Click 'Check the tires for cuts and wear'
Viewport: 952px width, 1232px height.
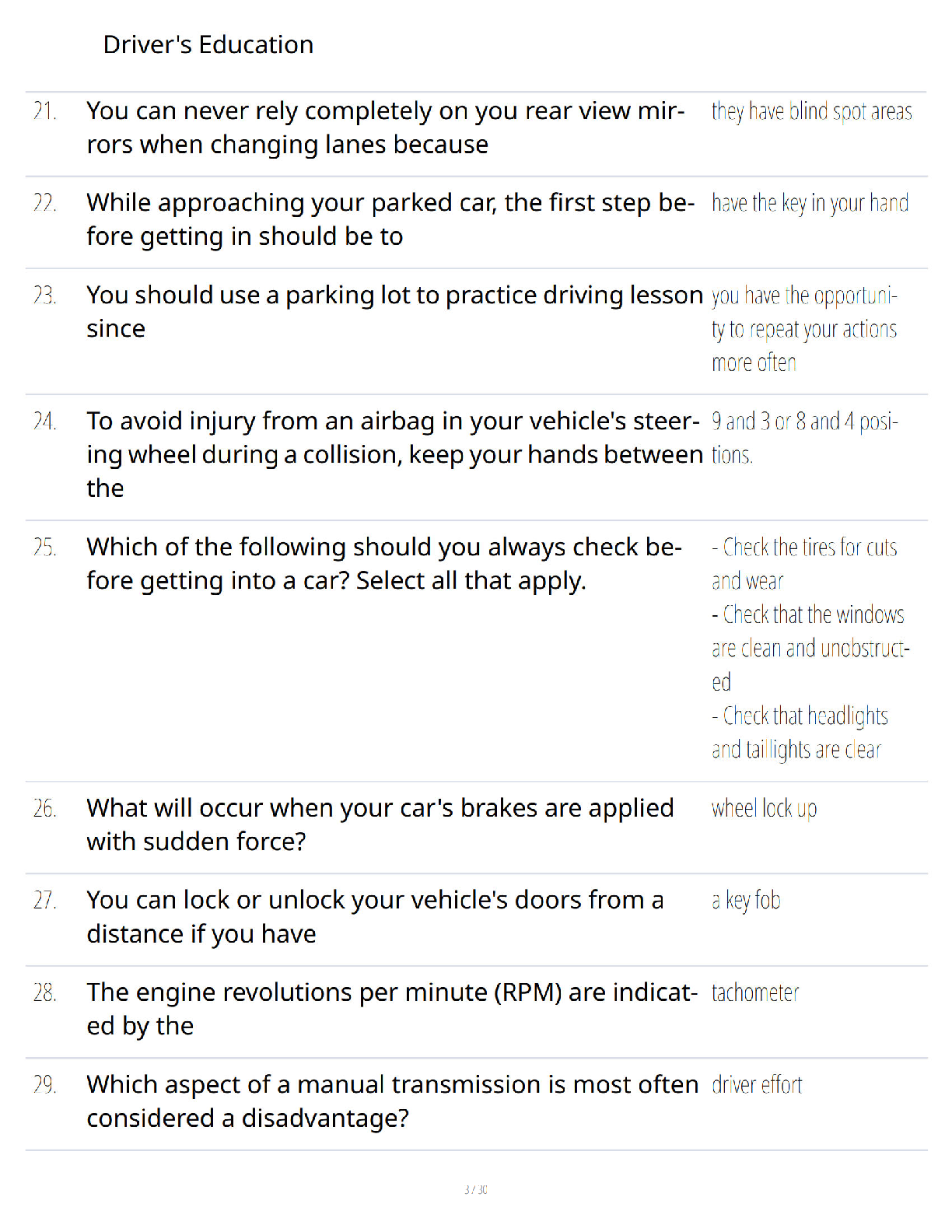tap(804, 564)
